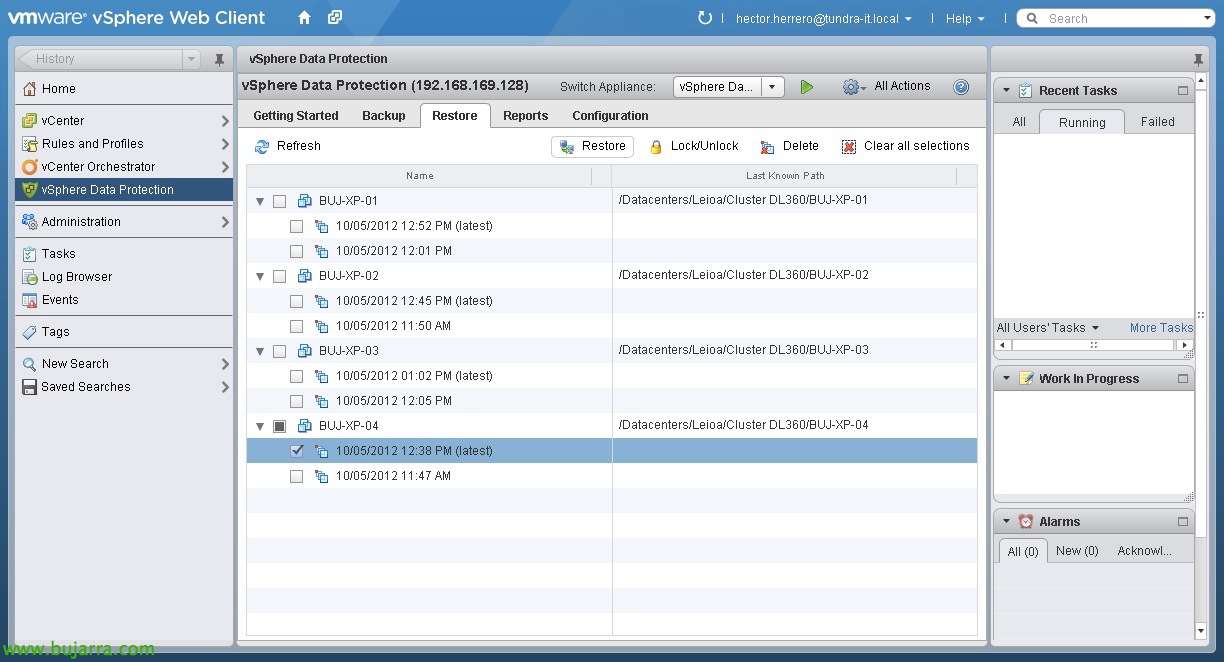Check the 10/05/2012 12:52 PM backup checkbox
This screenshot has height=662, width=1224.
(x=297, y=226)
